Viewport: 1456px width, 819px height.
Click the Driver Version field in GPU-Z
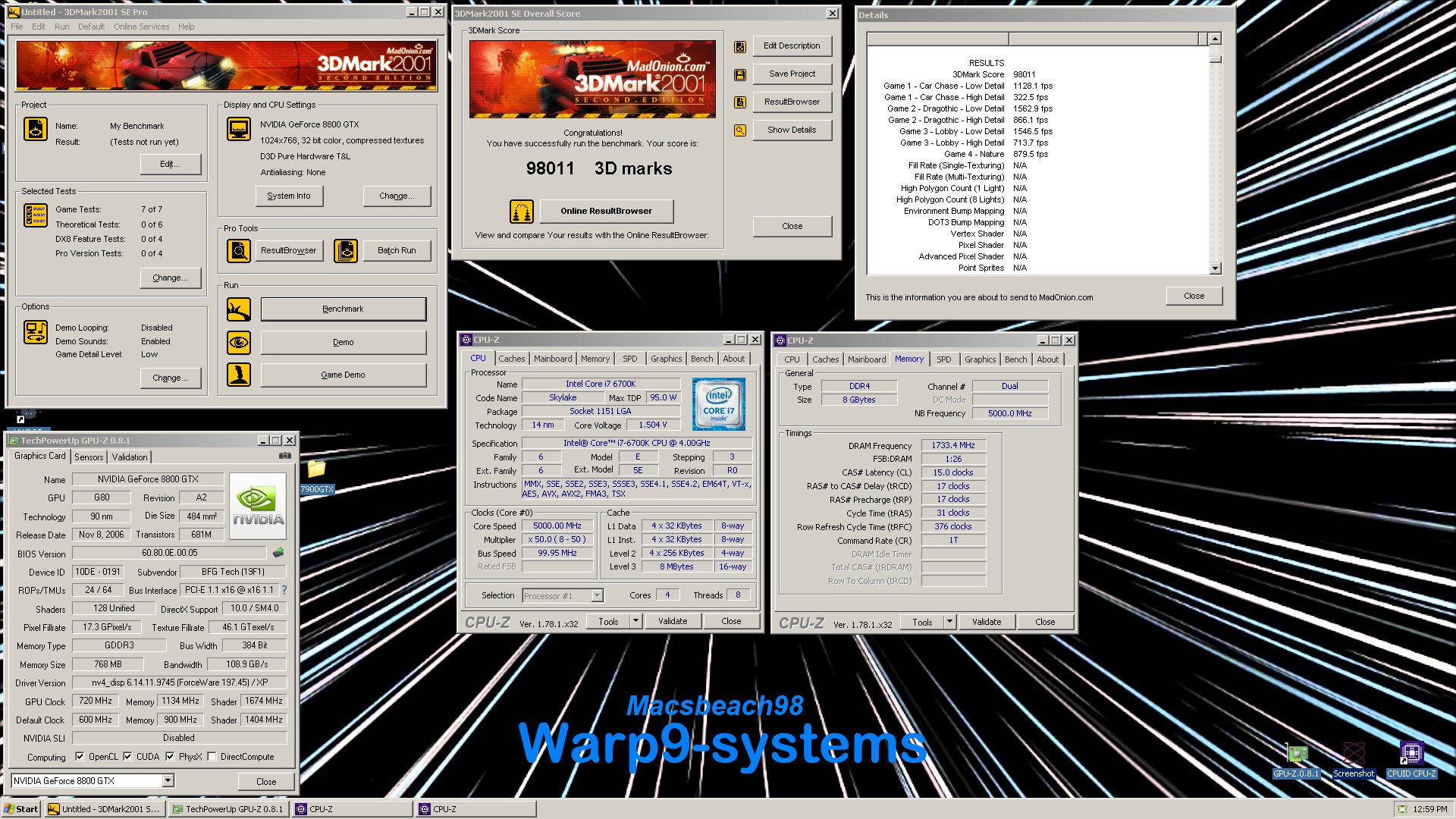[180, 682]
